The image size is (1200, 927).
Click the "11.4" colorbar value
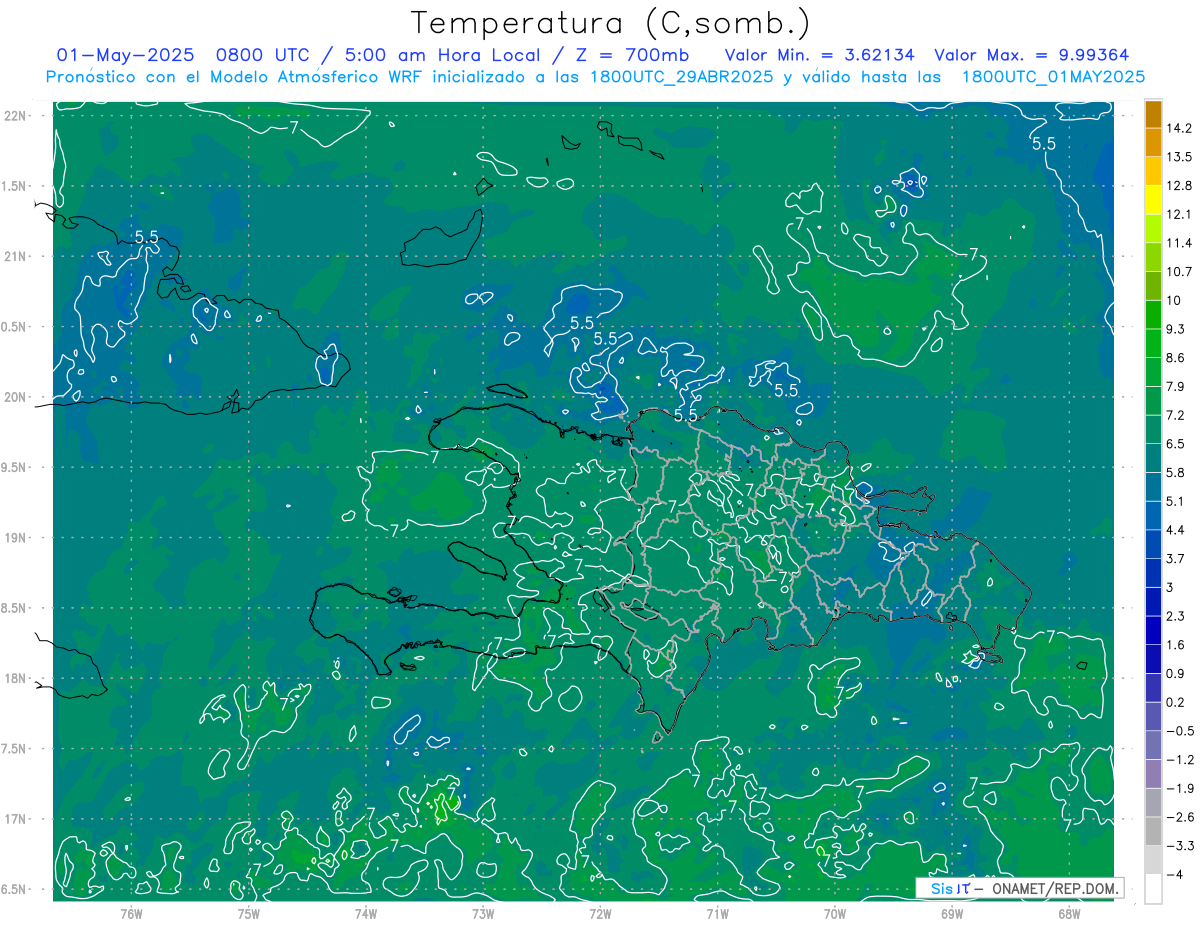click(x=1179, y=243)
